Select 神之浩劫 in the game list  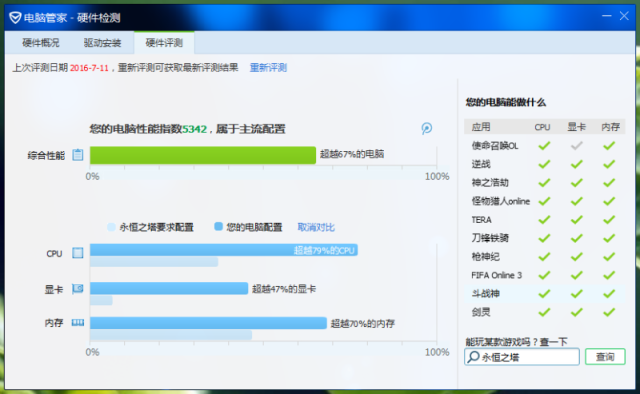(x=490, y=183)
